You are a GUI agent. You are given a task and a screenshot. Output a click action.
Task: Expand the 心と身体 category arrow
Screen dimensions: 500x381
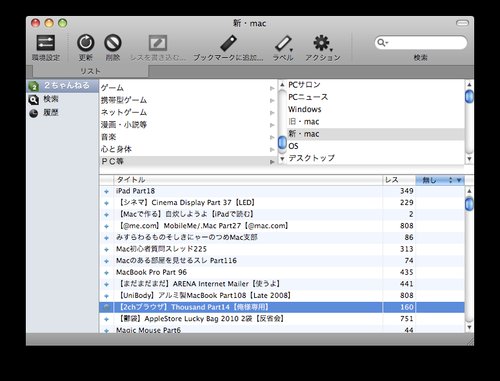point(272,149)
